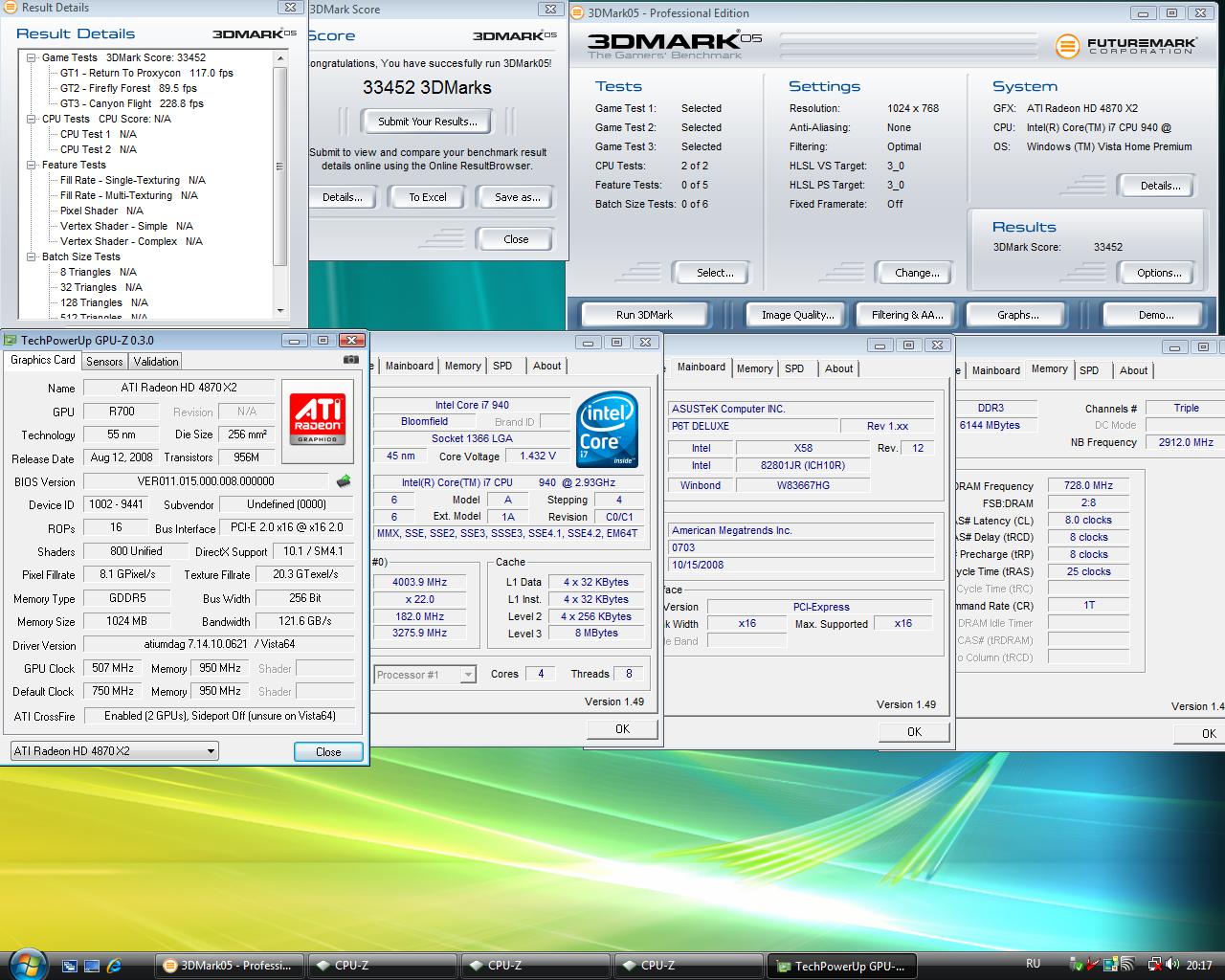Click DRAM Frequency value 728.0 MHz

click(1089, 485)
